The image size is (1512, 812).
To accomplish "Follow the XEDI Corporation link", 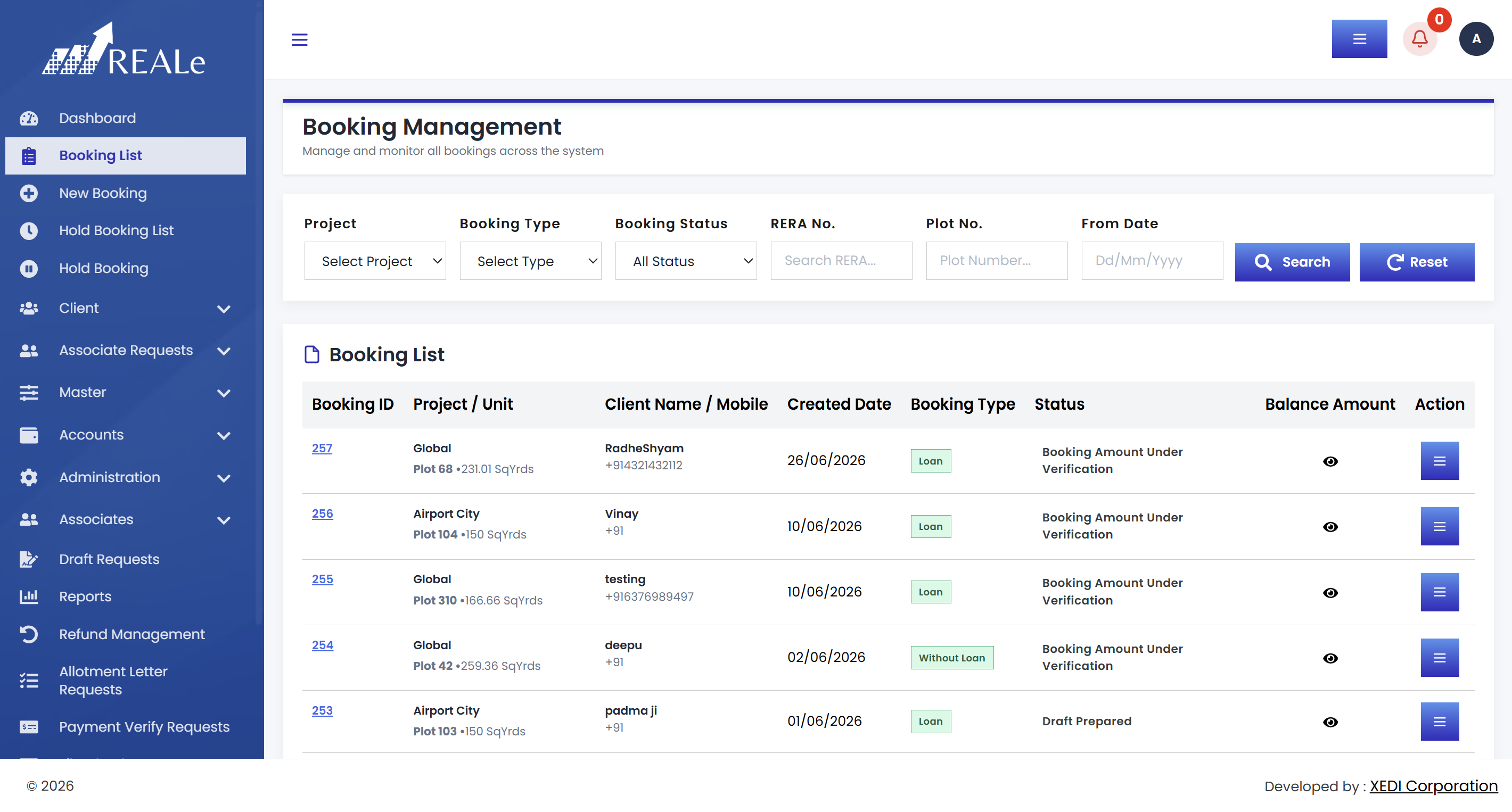I will (x=1433, y=786).
